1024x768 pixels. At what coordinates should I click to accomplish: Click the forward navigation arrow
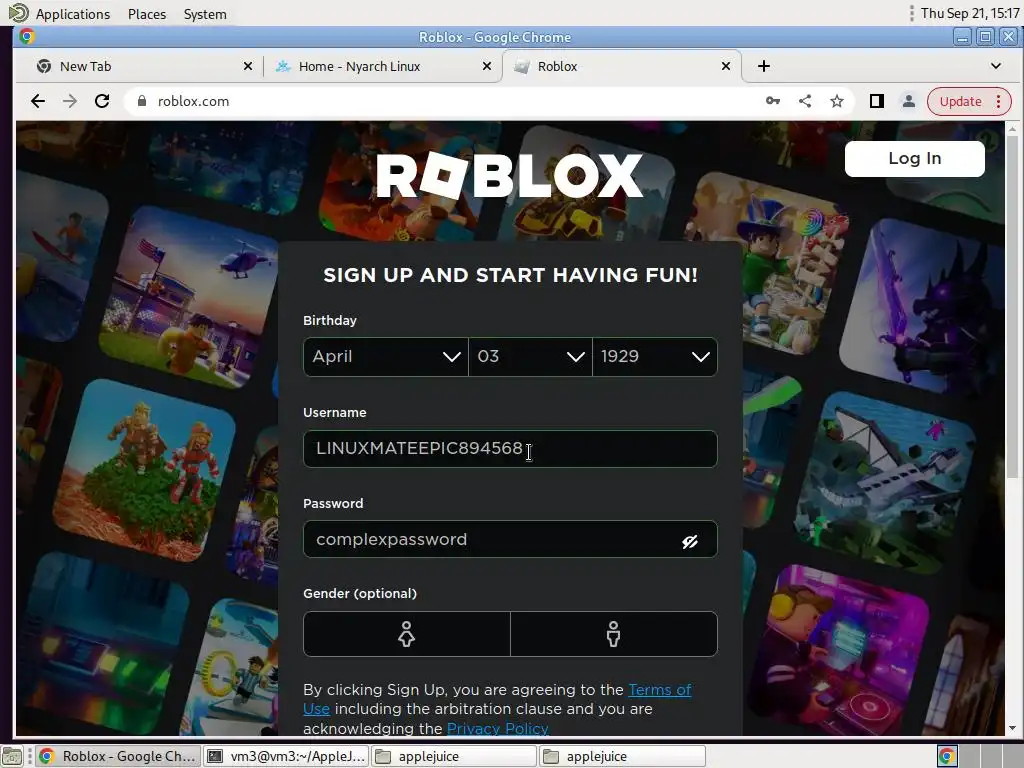point(70,101)
